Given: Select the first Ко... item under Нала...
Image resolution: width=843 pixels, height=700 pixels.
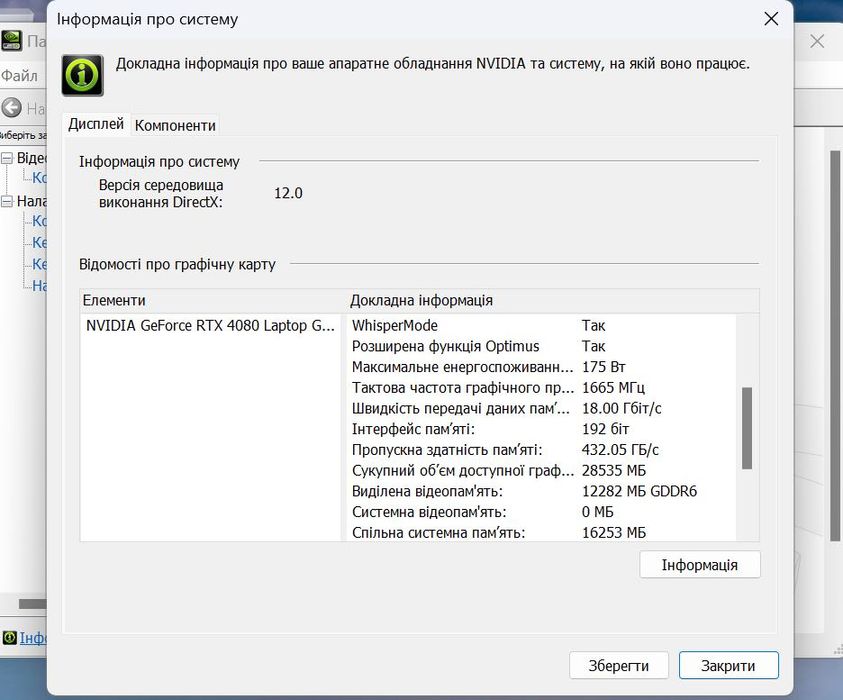Looking at the screenshot, I should coord(39,221).
